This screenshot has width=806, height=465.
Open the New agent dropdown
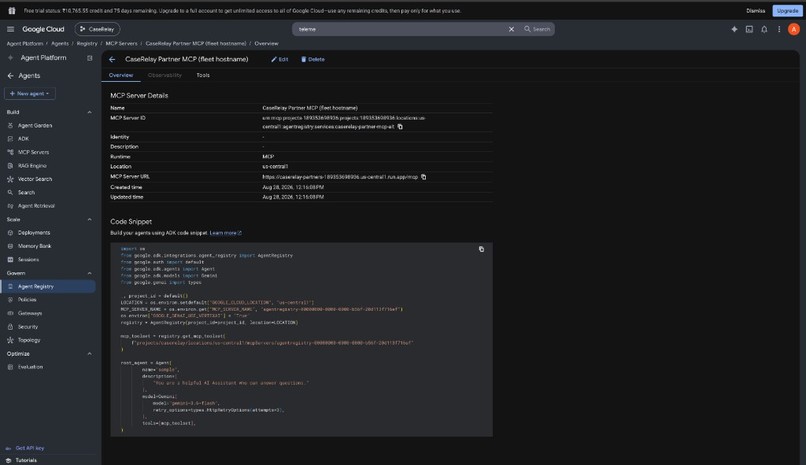29,94
